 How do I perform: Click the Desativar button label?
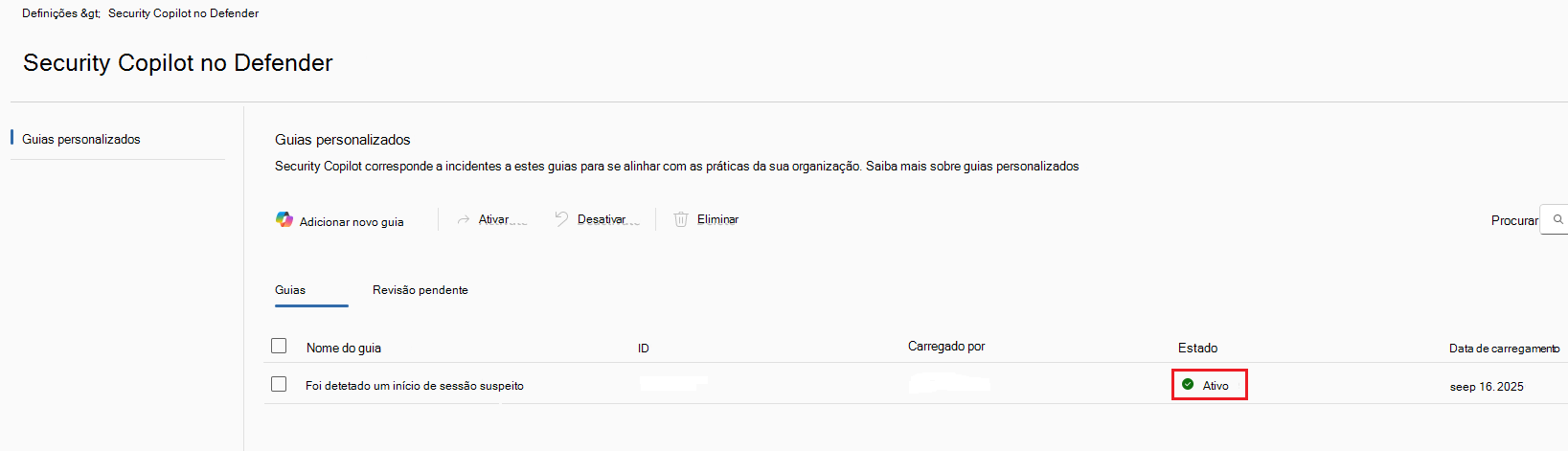(602, 219)
